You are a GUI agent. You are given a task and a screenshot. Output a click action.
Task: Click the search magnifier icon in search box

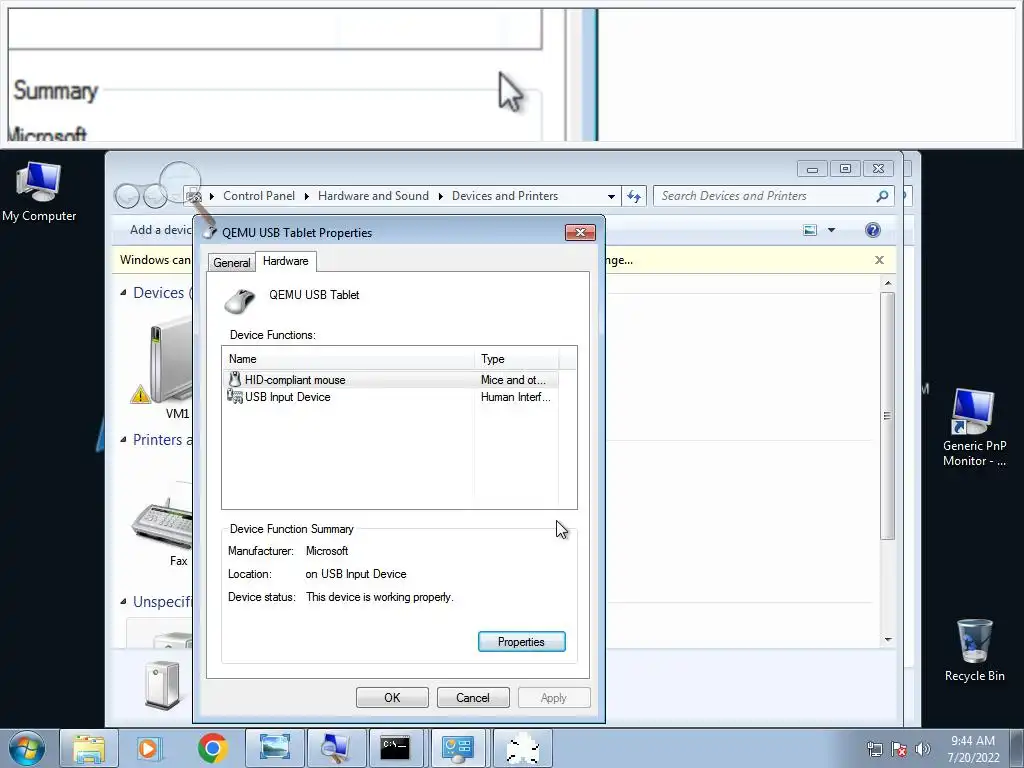pyautogui.click(x=882, y=196)
